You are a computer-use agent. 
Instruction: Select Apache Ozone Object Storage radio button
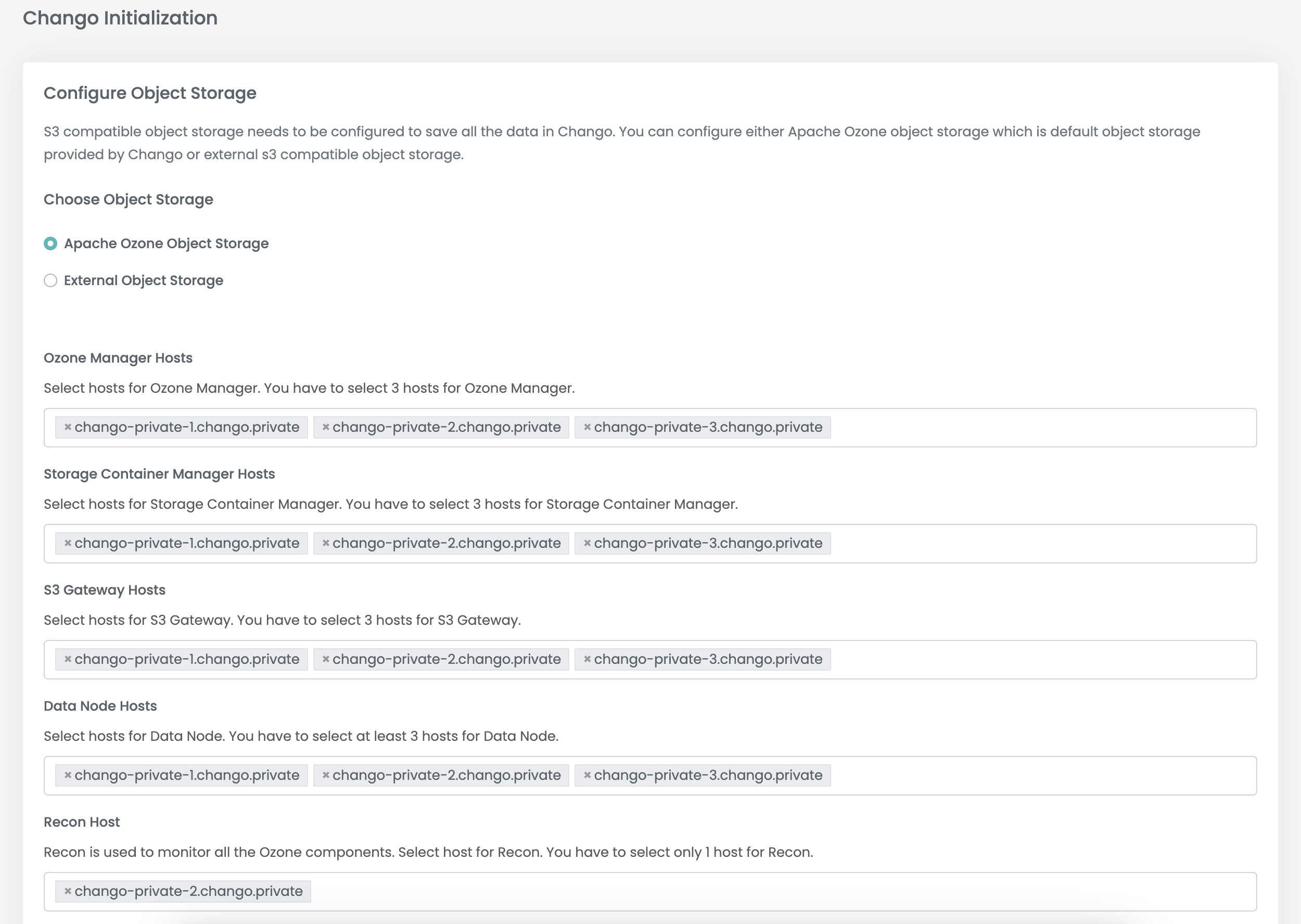coord(50,243)
